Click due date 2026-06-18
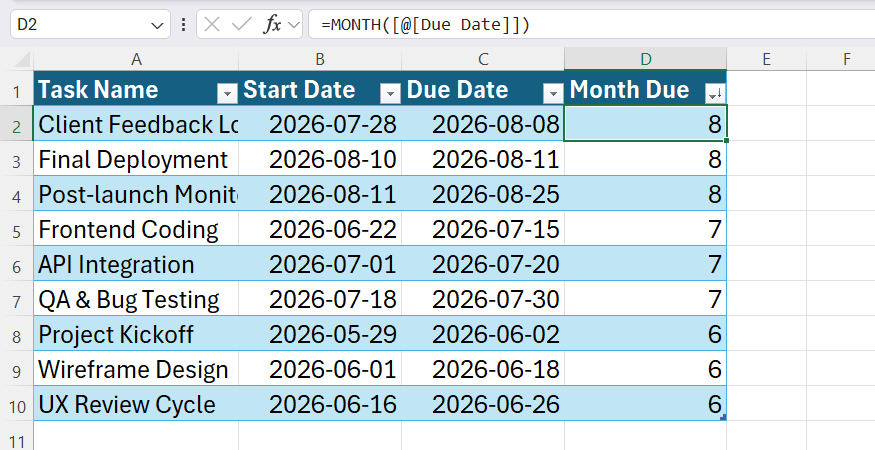This screenshot has height=450, width=875. click(483, 368)
